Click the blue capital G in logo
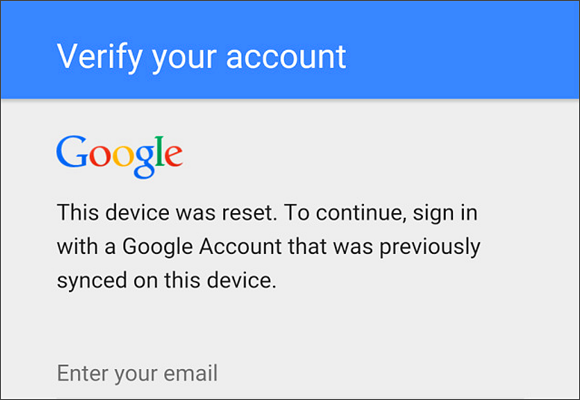This screenshot has width=580, height=400. [72, 151]
